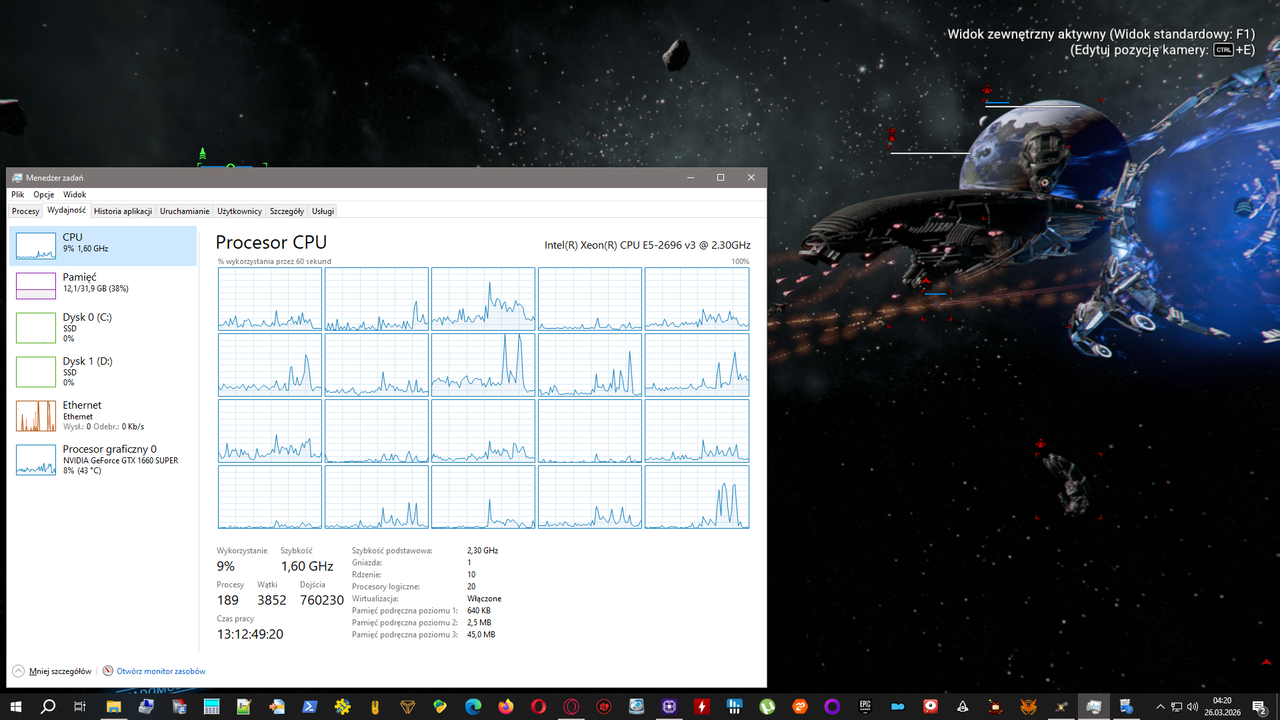Open Otwórz monitor zasobów link
Viewport: 1280px width, 720px height.
click(161, 671)
